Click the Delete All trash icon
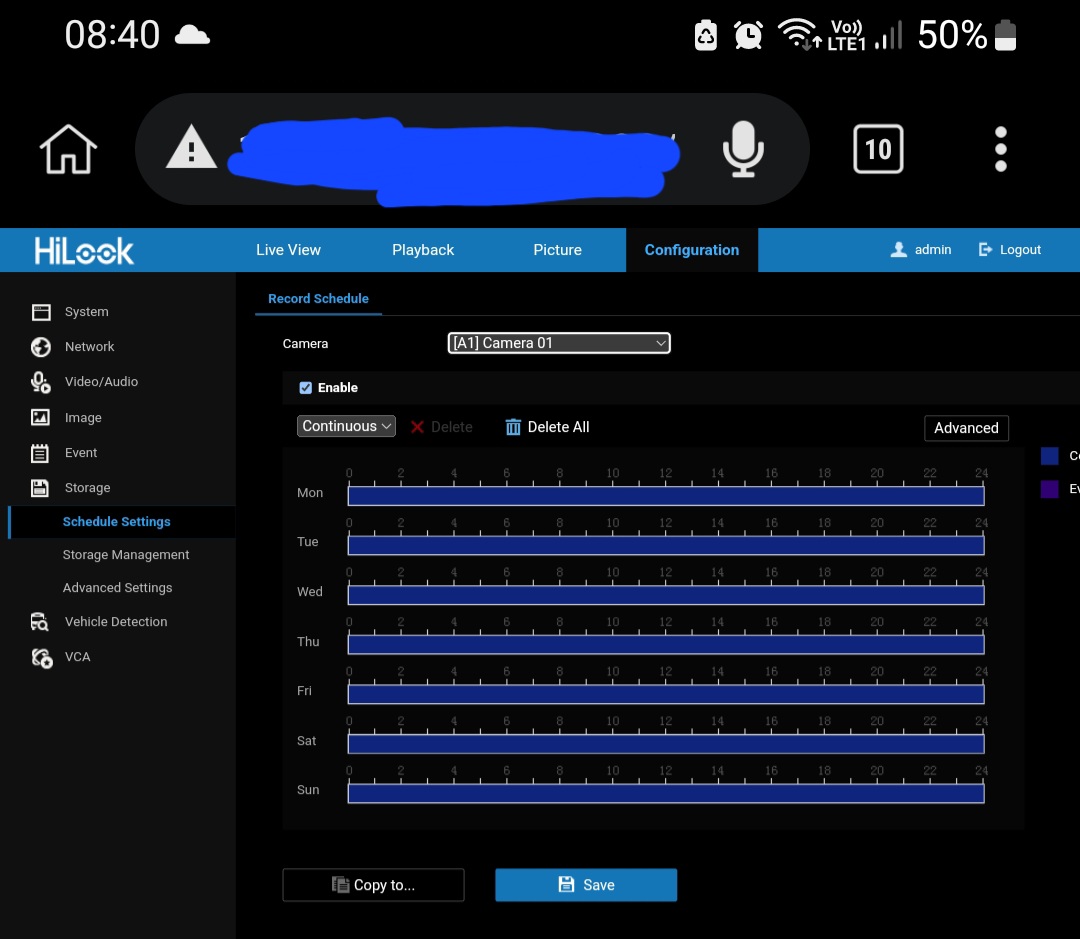The width and height of the screenshot is (1080, 939). click(x=513, y=427)
